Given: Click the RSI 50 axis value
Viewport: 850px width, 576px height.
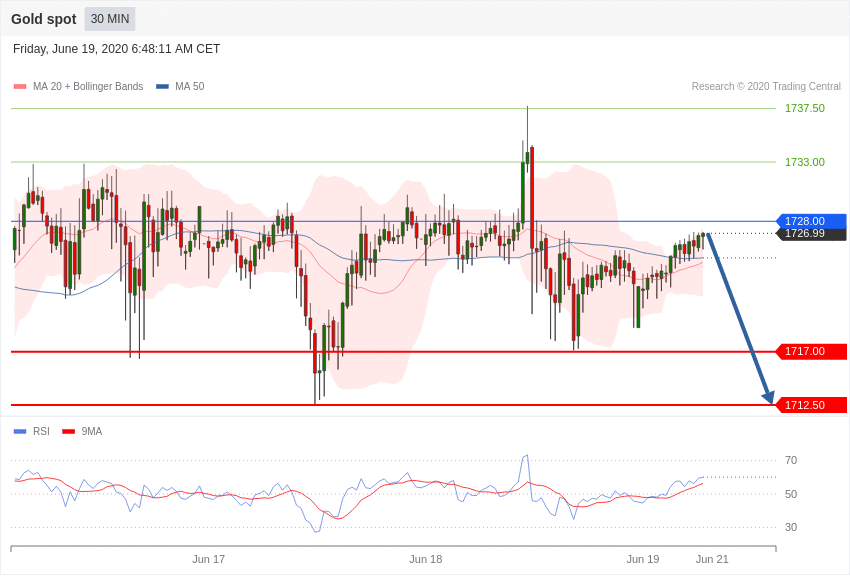Looking at the screenshot, I should pos(791,494).
